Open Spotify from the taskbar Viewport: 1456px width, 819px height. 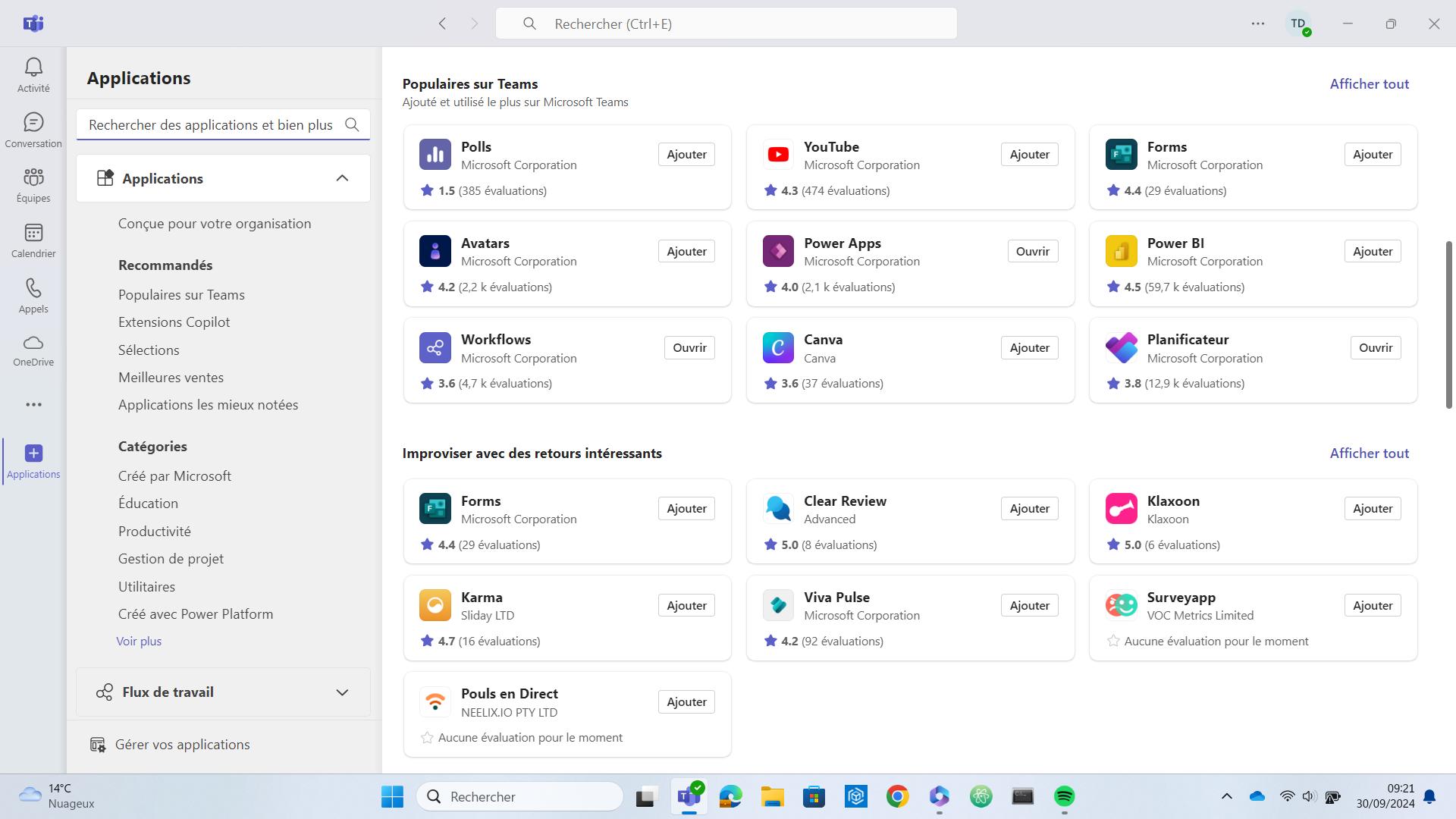(x=1064, y=796)
